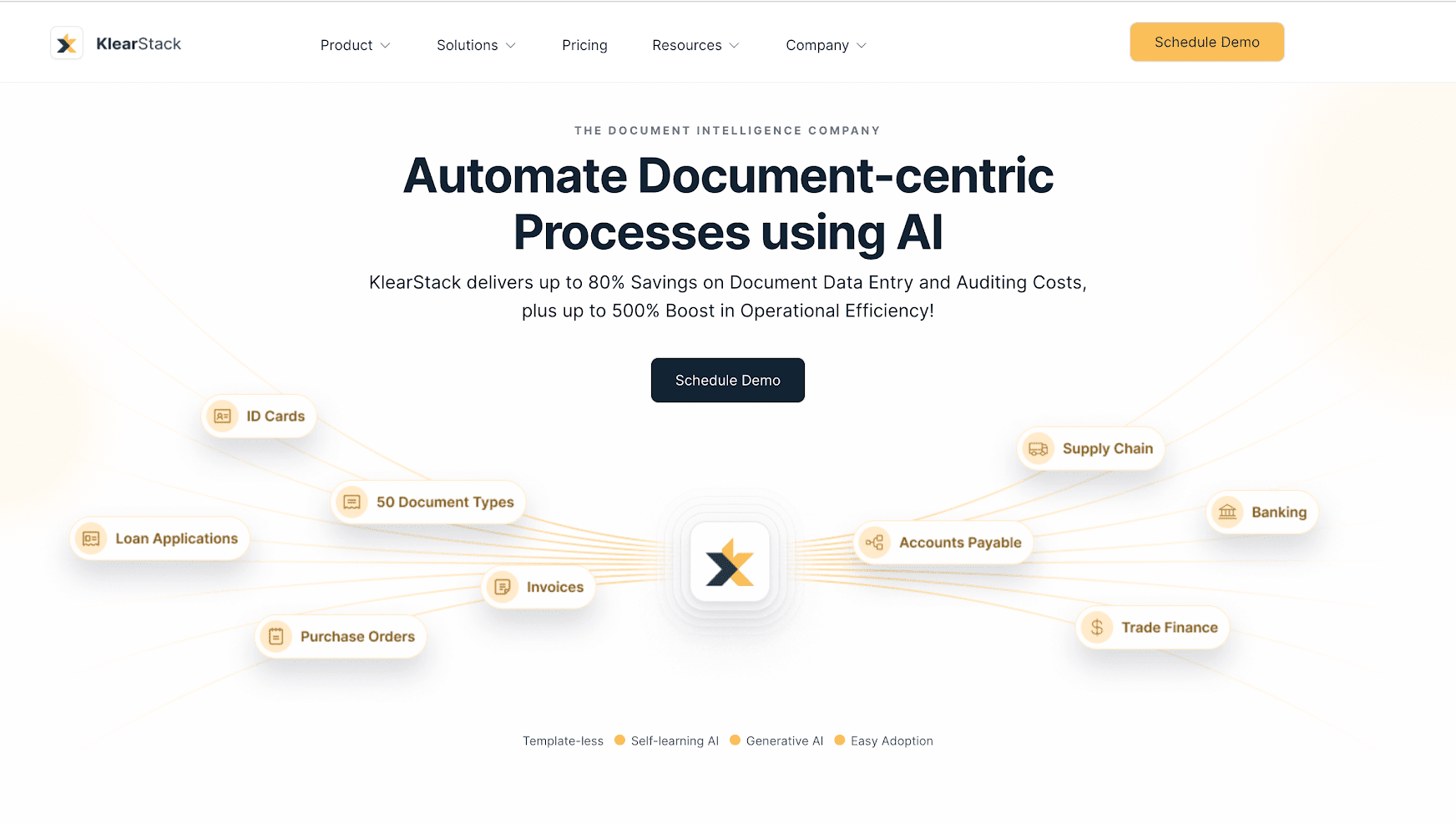Screen dimensions: 1456x824
Task: Click the Self-learning AI text
Action: [x=675, y=741]
